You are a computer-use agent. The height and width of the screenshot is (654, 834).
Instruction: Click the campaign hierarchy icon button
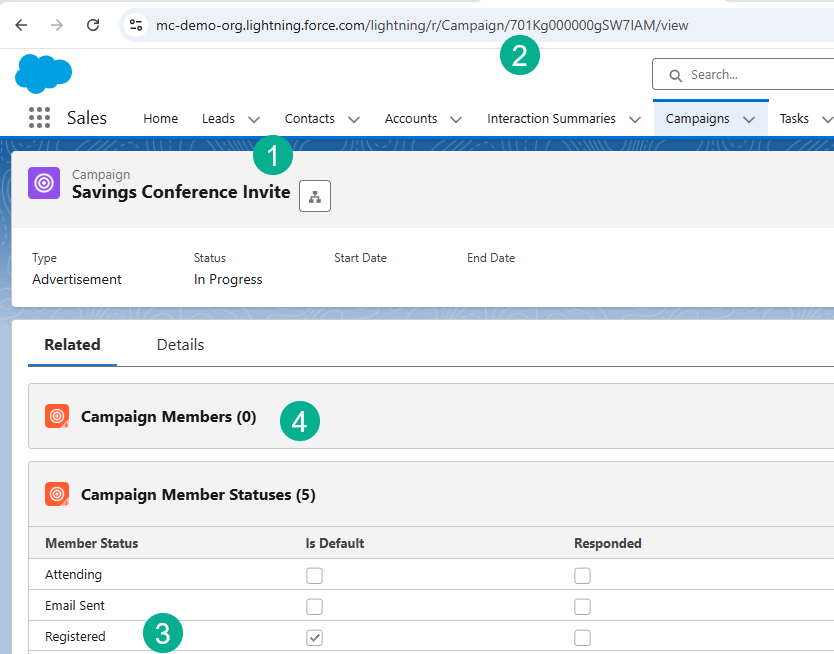315,196
